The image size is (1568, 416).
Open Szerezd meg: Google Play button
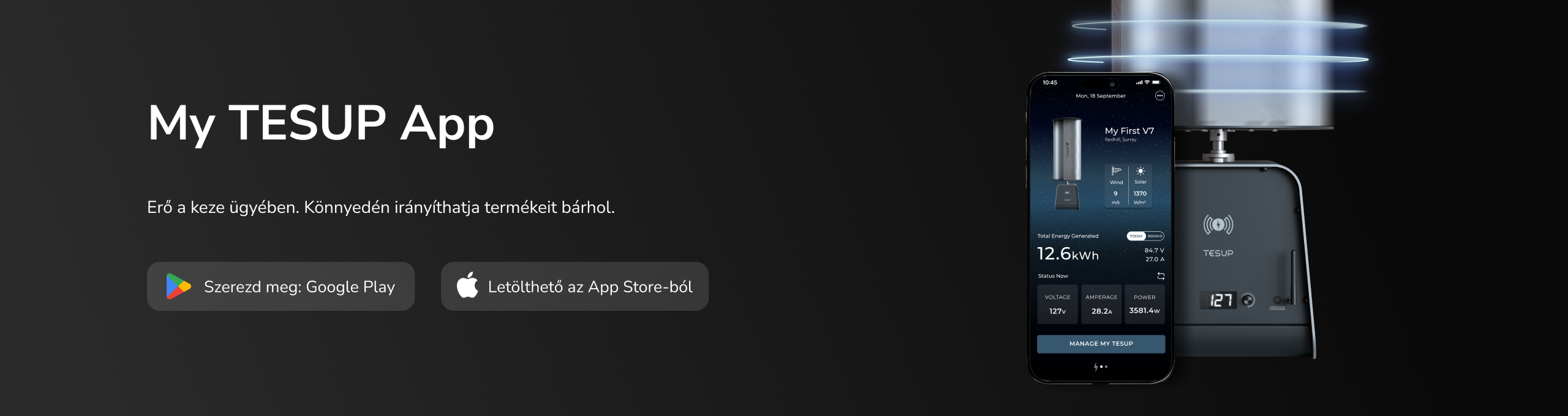[281, 286]
